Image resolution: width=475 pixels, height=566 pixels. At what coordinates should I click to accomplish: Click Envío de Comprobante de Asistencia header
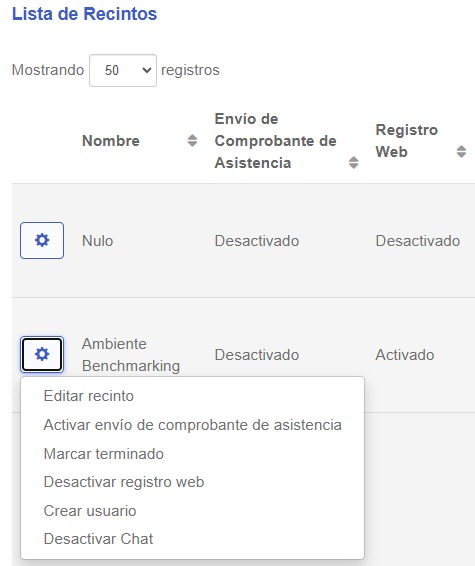275,141
